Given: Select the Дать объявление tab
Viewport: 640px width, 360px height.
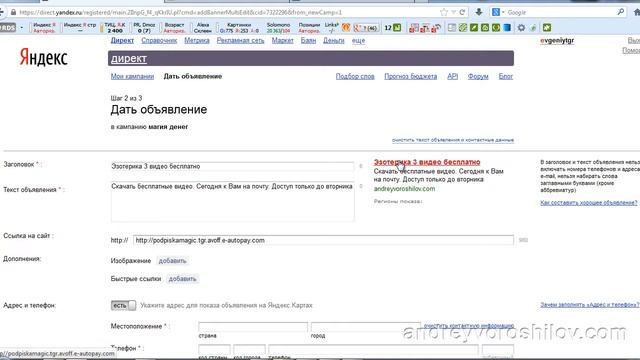Looking at the screenshot, I should (193, 76).
